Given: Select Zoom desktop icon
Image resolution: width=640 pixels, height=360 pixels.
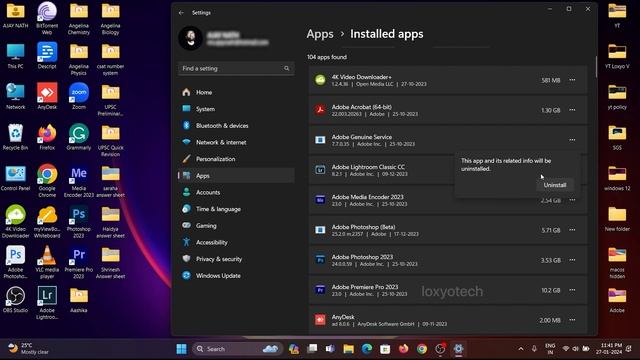Looking at the screenshot, I should [79, 96].
